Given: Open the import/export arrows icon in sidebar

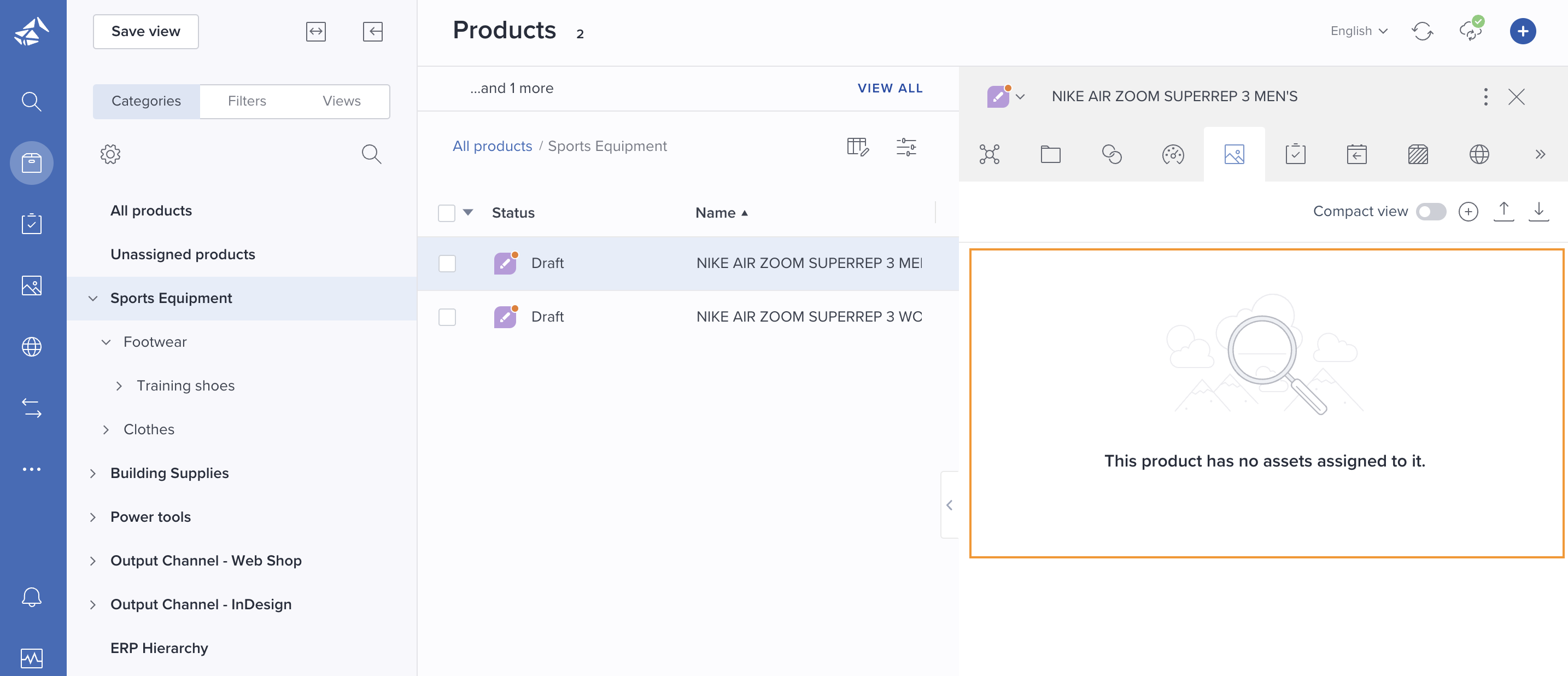Looking at the screenshot, I should click(32, 408).
